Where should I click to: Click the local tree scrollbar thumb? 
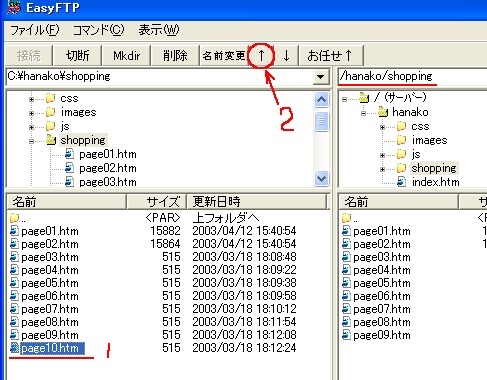click(321, 122)
